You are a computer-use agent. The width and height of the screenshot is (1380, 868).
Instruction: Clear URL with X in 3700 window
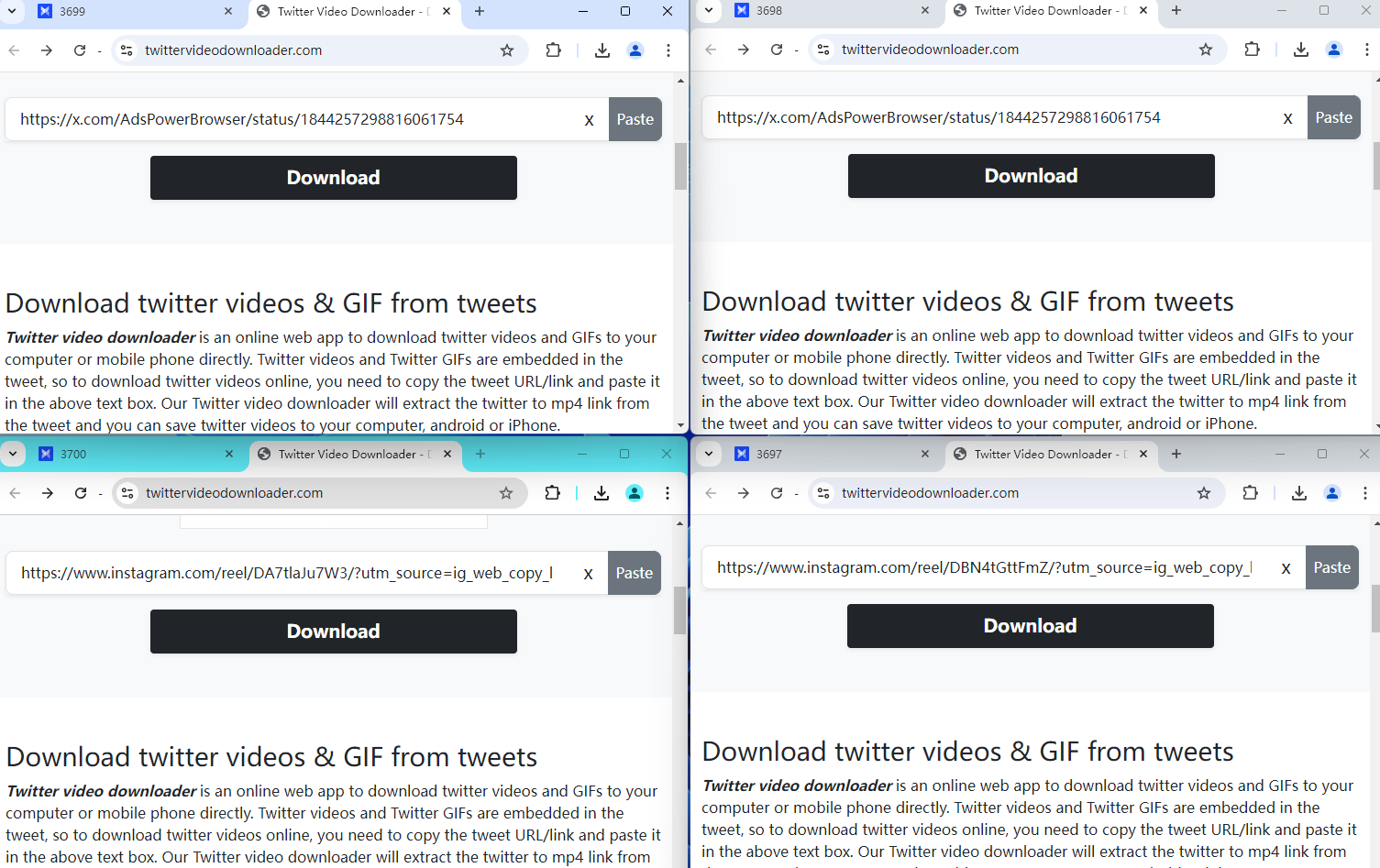(588, 574)
